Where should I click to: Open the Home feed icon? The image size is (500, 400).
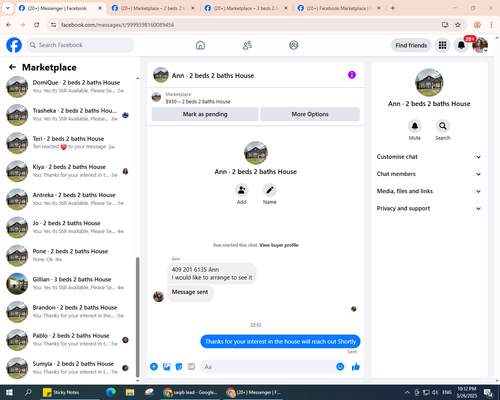200,45
